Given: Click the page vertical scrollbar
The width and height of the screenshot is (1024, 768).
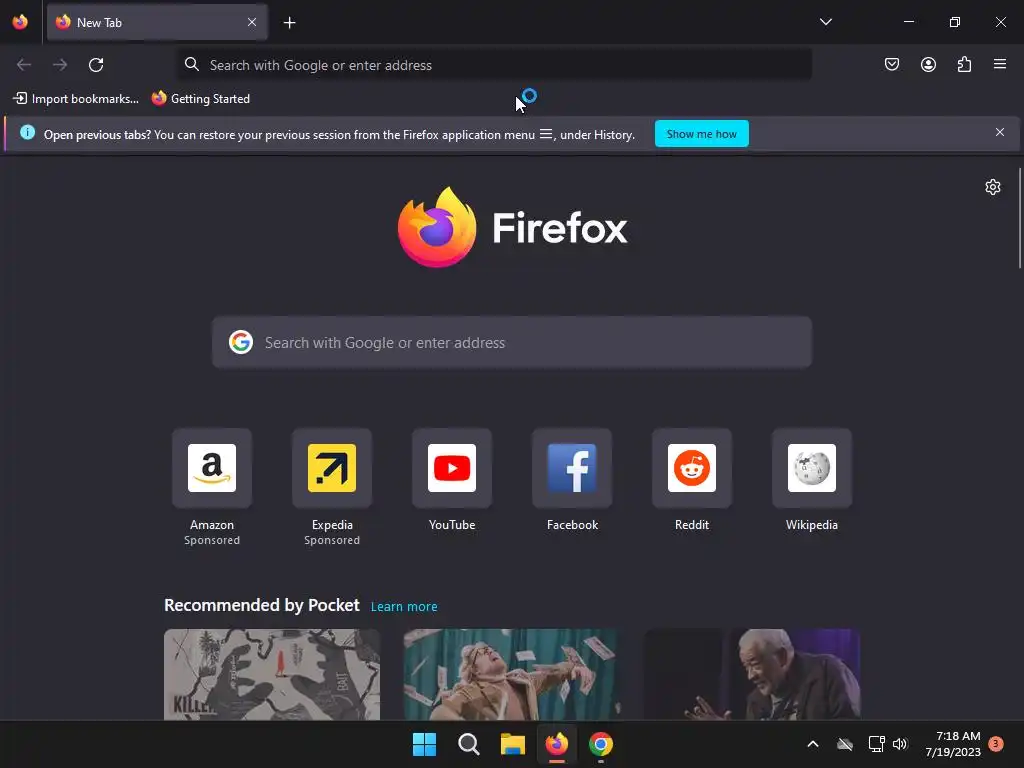Looking at the screenshot, I should (1019, 218).
